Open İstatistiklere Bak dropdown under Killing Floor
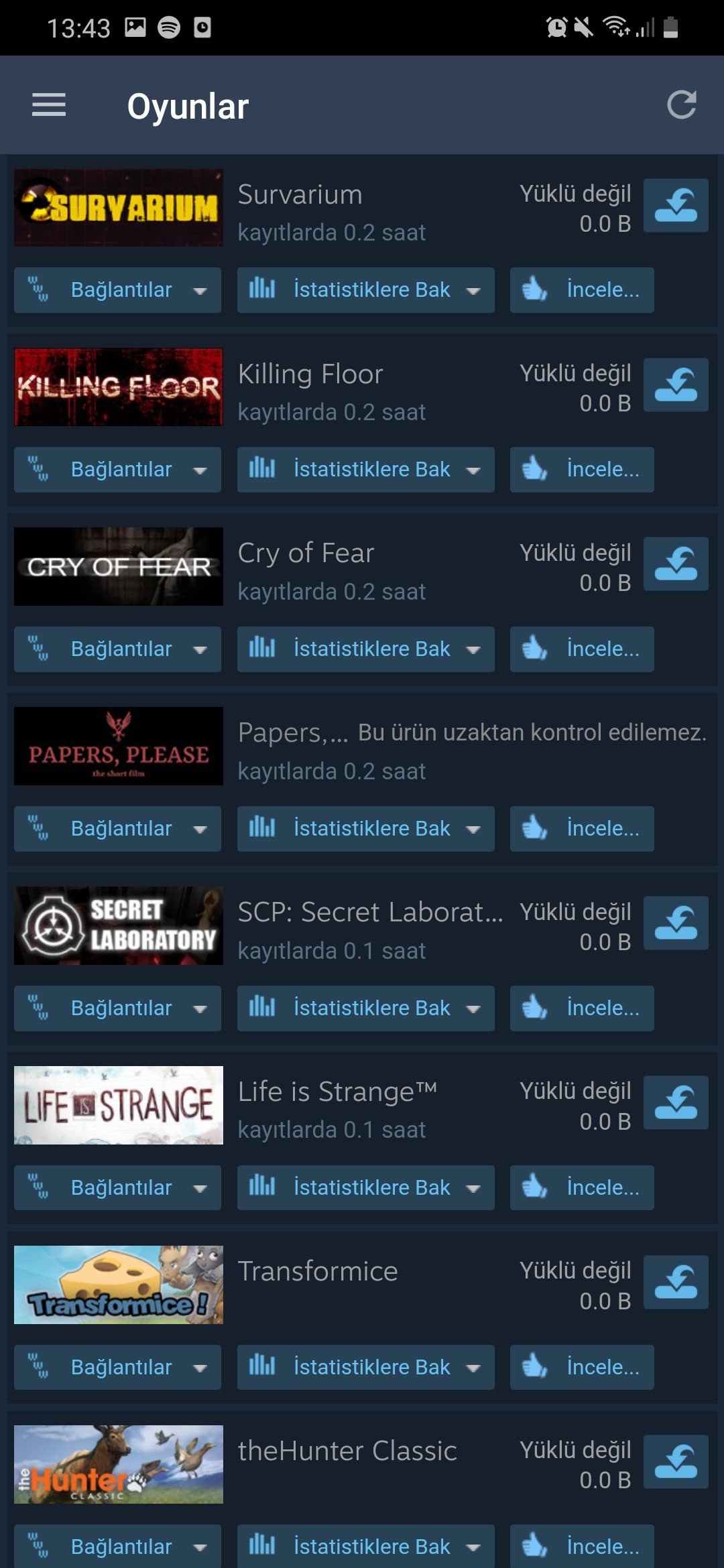Image resolution: width=724 pixels, height=1568 pixels. tap(365, 470)
